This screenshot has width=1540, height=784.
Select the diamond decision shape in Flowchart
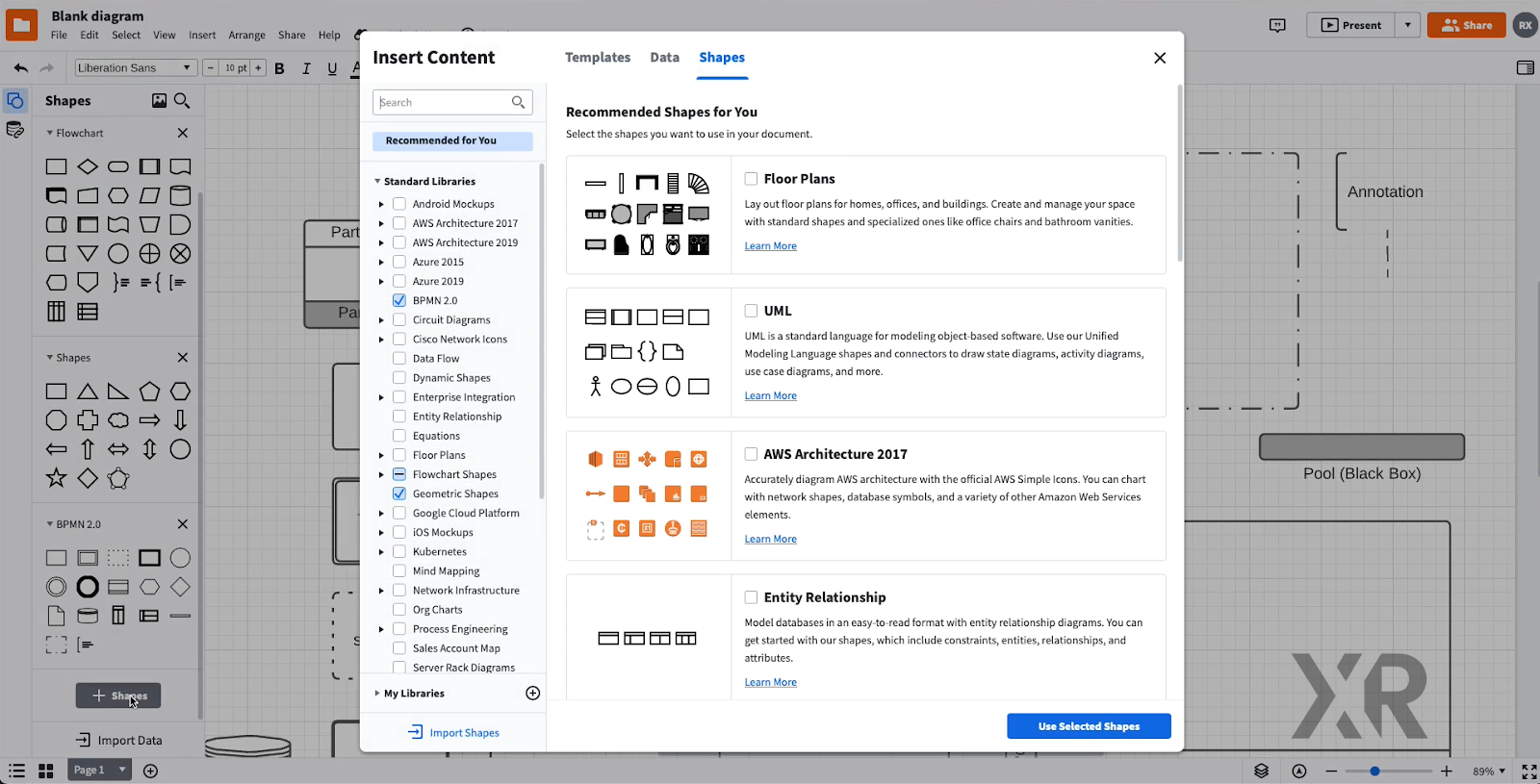88,166
